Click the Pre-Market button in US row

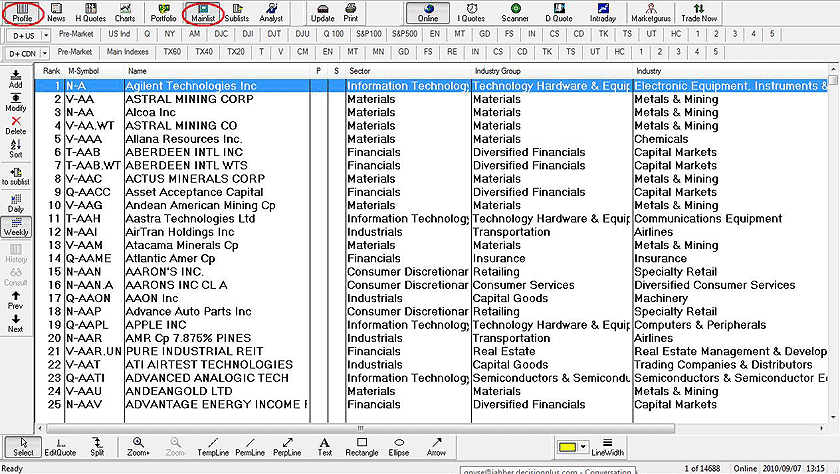point(76,34)
